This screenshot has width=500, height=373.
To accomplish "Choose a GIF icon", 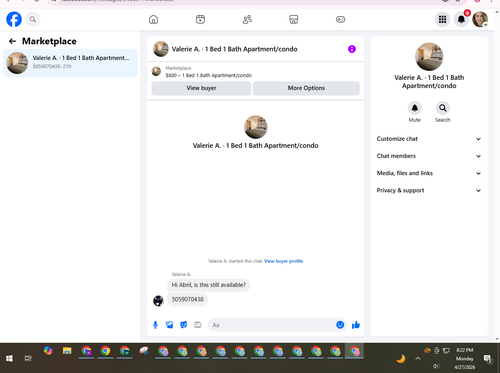I will (198, 325).
